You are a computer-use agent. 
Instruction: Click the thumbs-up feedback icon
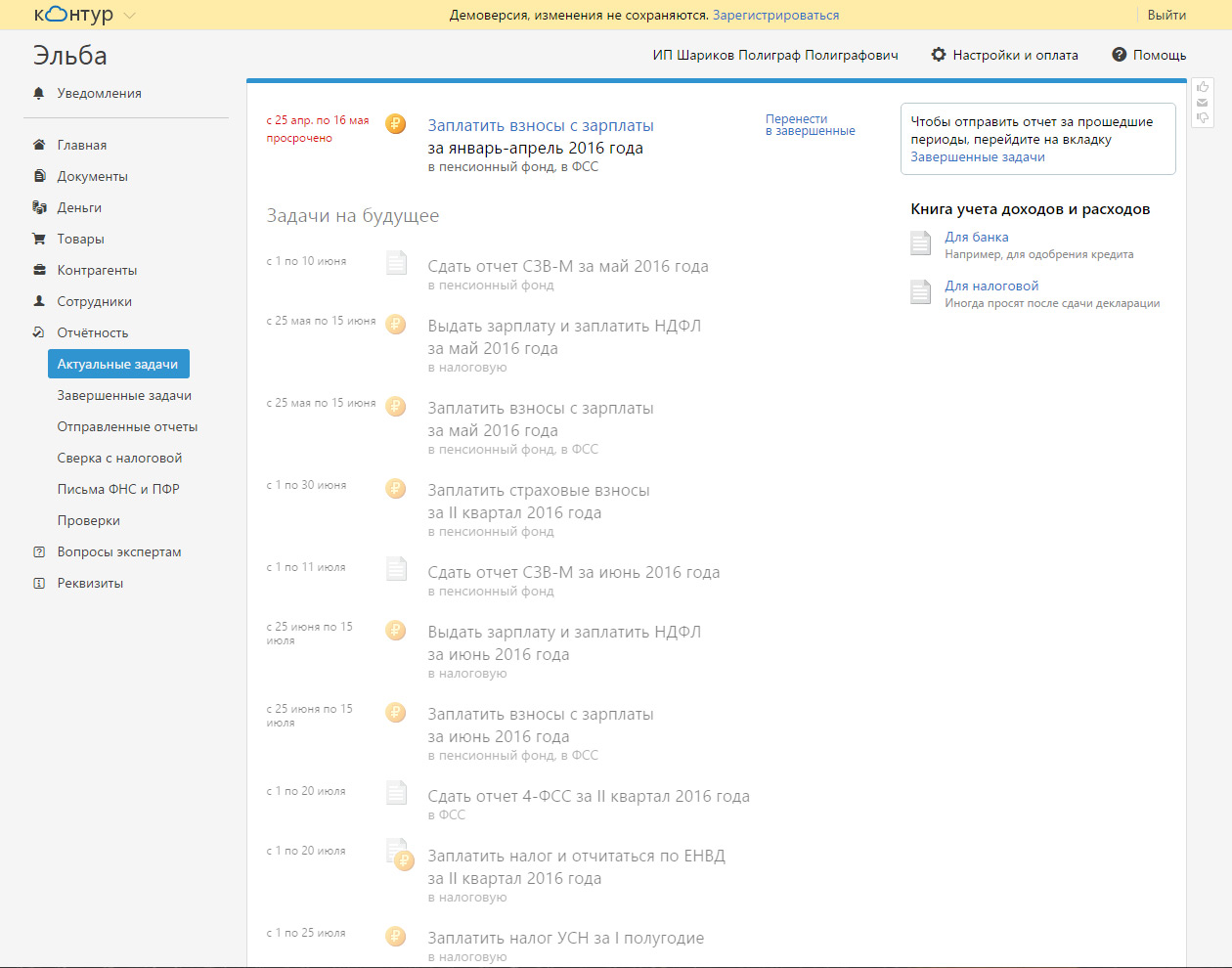click(x=1203, y=87)
